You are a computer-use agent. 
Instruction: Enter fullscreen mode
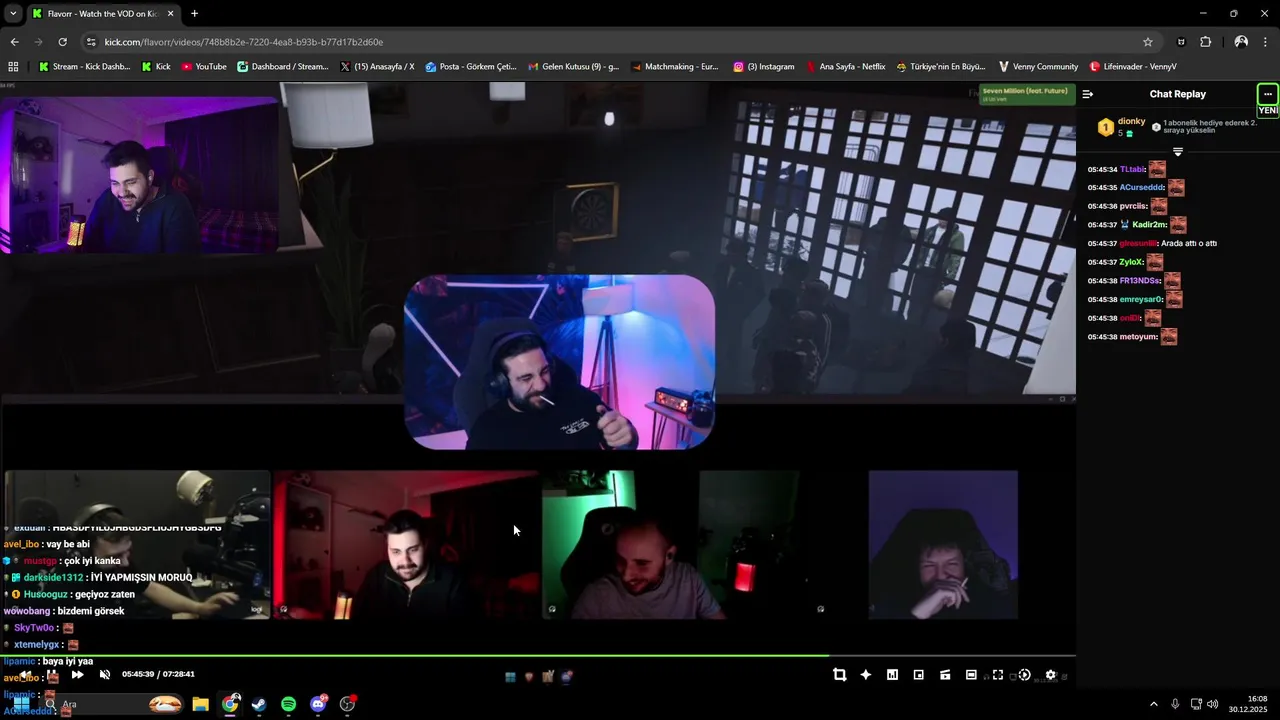coord(997,675)
